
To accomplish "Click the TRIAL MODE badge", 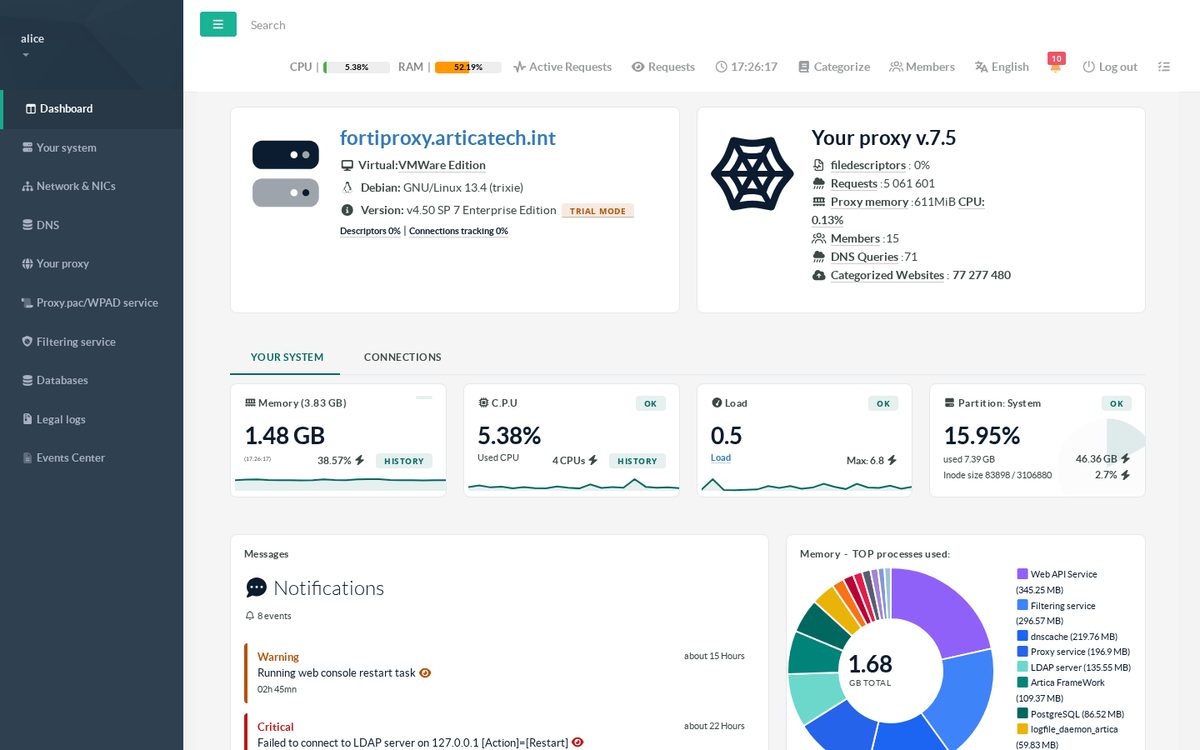I will tap(598, 211).
